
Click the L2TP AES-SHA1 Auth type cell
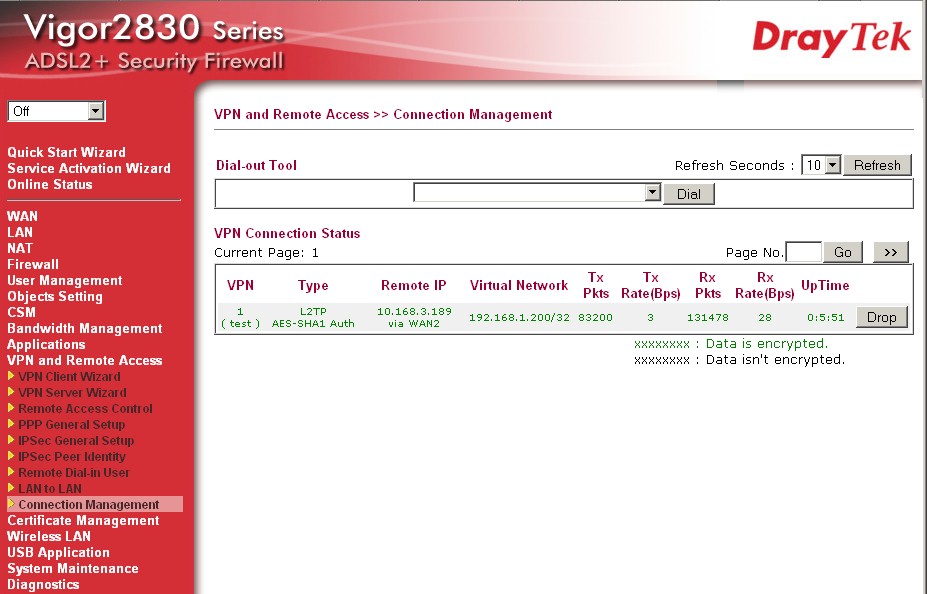(313, 317)
